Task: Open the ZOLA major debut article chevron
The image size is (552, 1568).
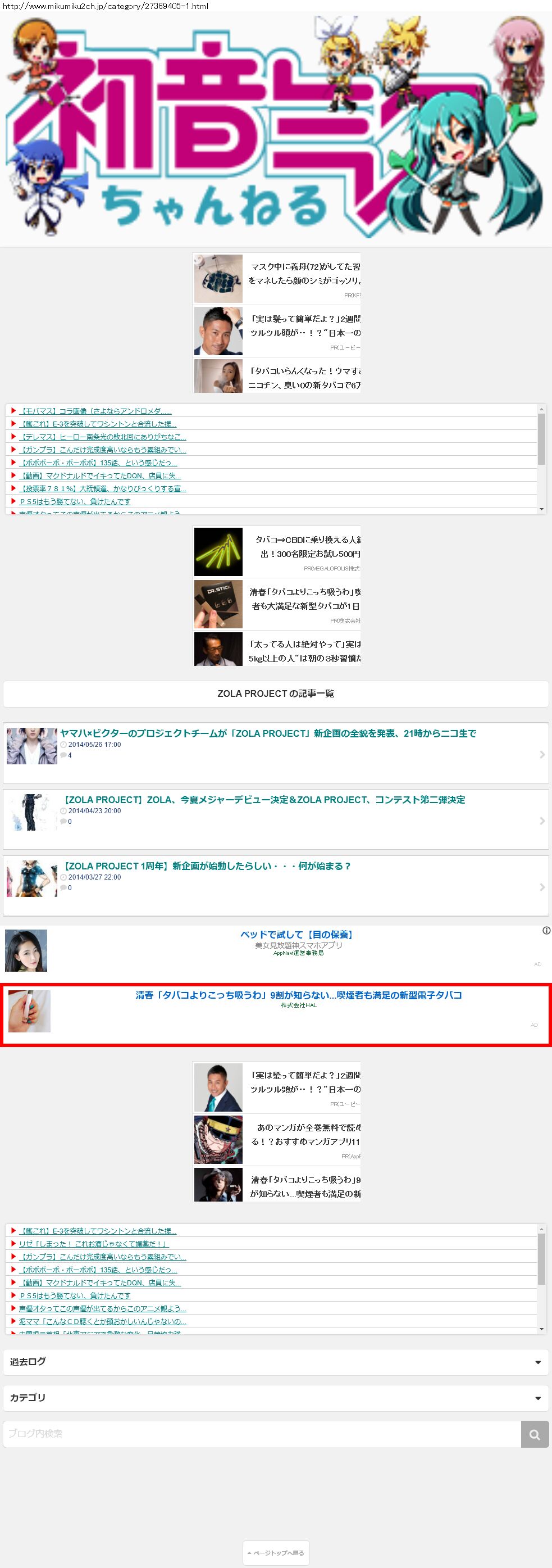Action: [x=542, y=821]
